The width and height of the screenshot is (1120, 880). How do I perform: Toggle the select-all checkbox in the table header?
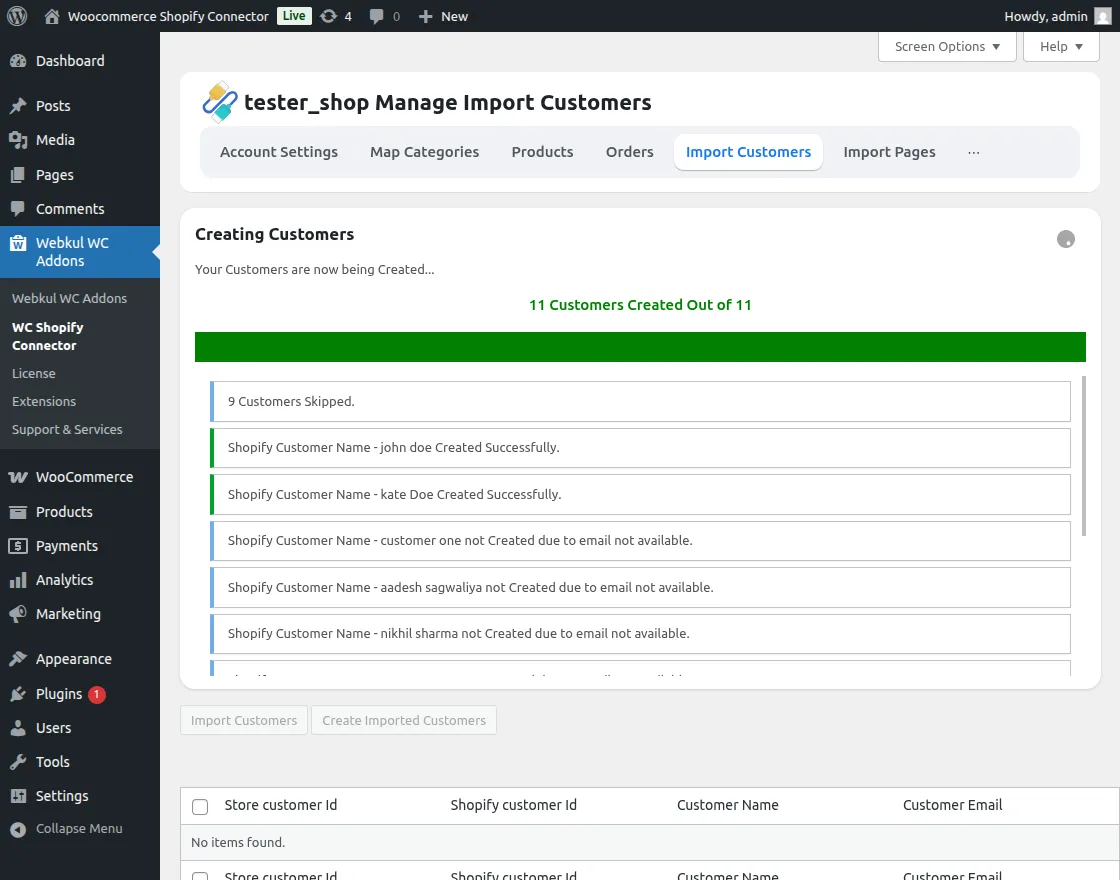[x=200, y=806]
